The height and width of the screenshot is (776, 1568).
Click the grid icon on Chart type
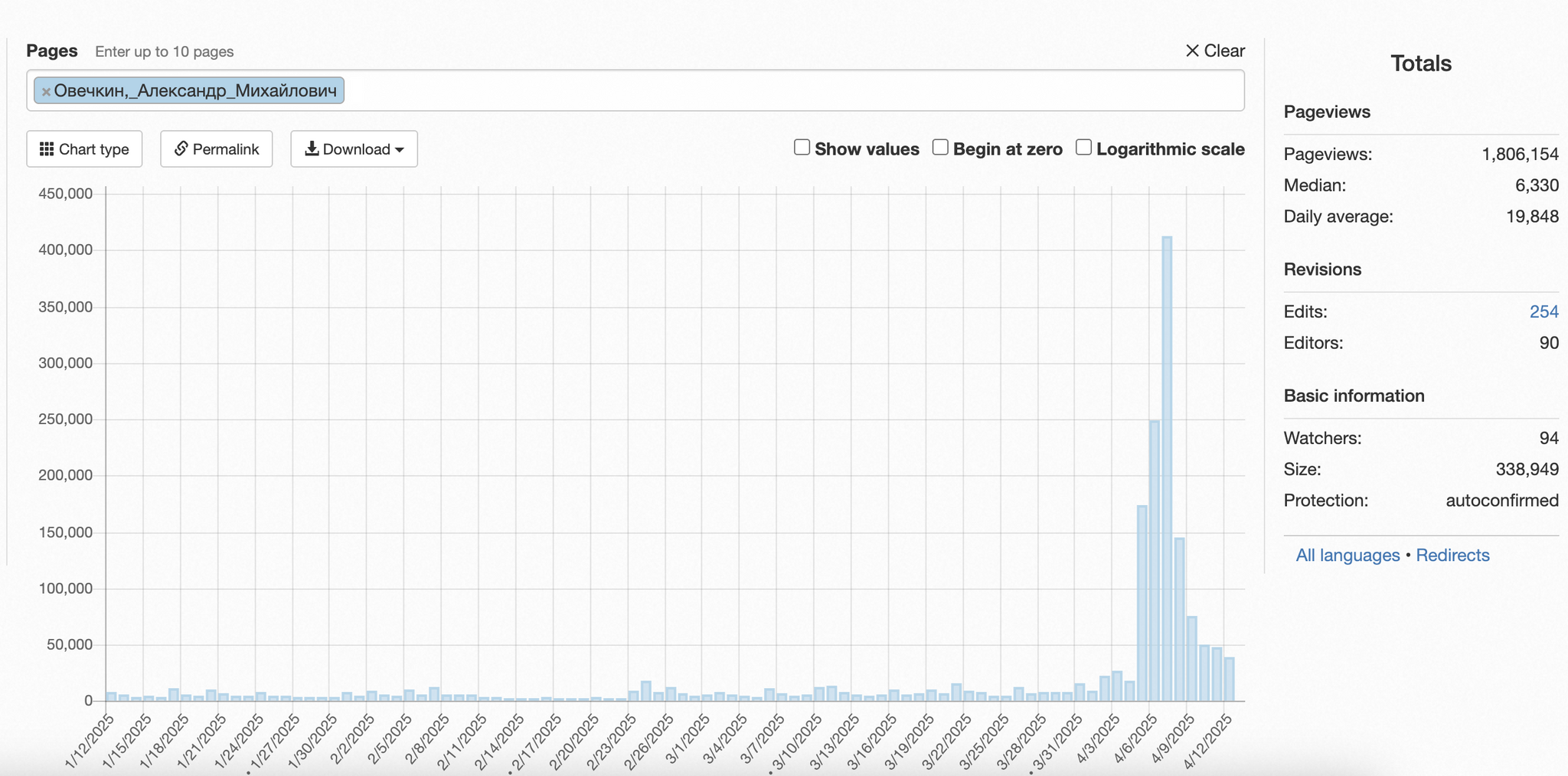47,148
